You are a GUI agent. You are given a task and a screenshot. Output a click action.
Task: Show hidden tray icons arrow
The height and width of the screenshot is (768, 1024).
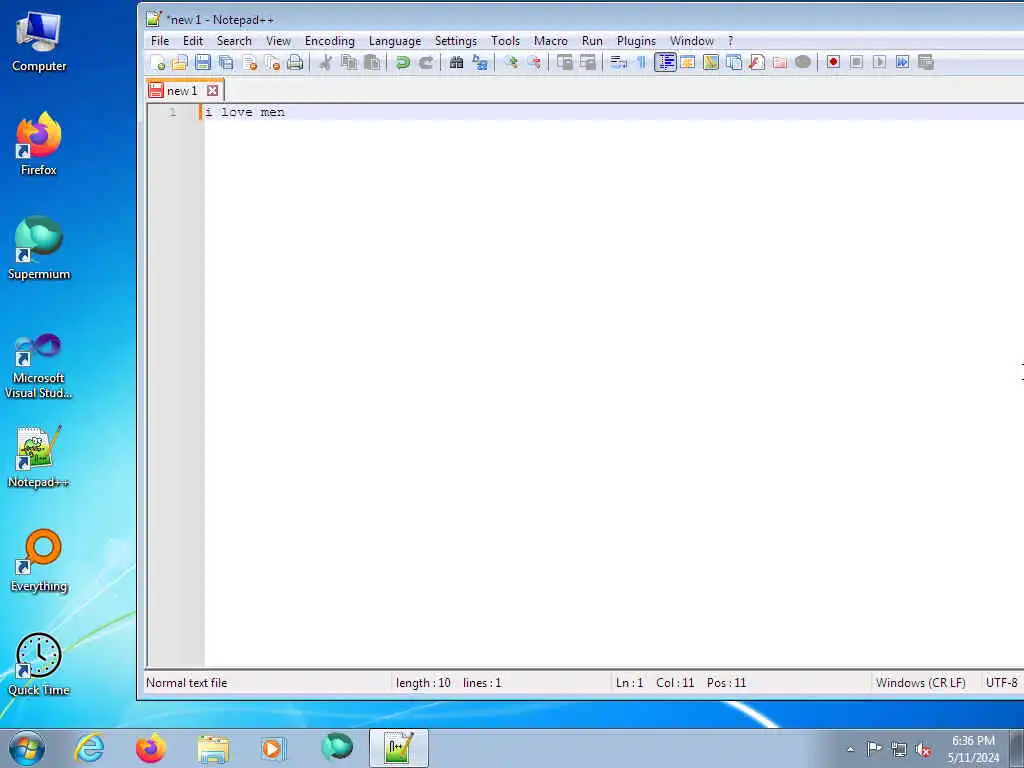click(850, 749)
